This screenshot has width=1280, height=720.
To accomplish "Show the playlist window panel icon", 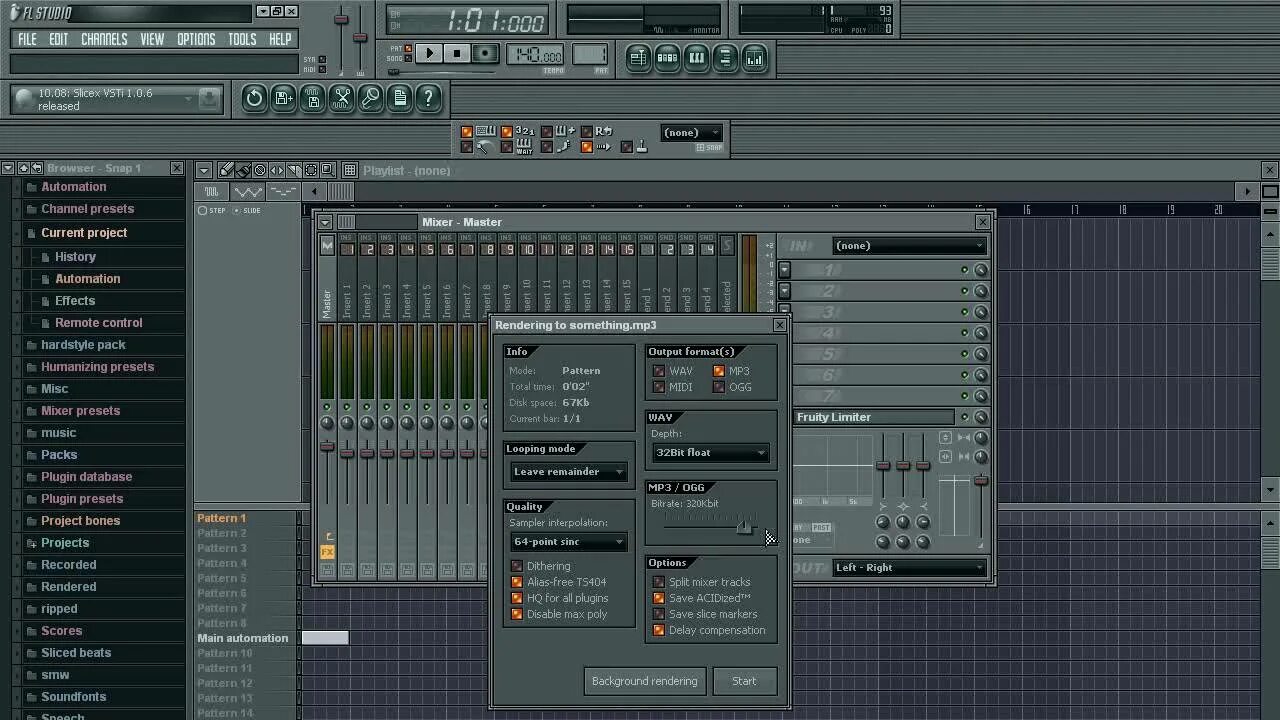I will (638, 58).
